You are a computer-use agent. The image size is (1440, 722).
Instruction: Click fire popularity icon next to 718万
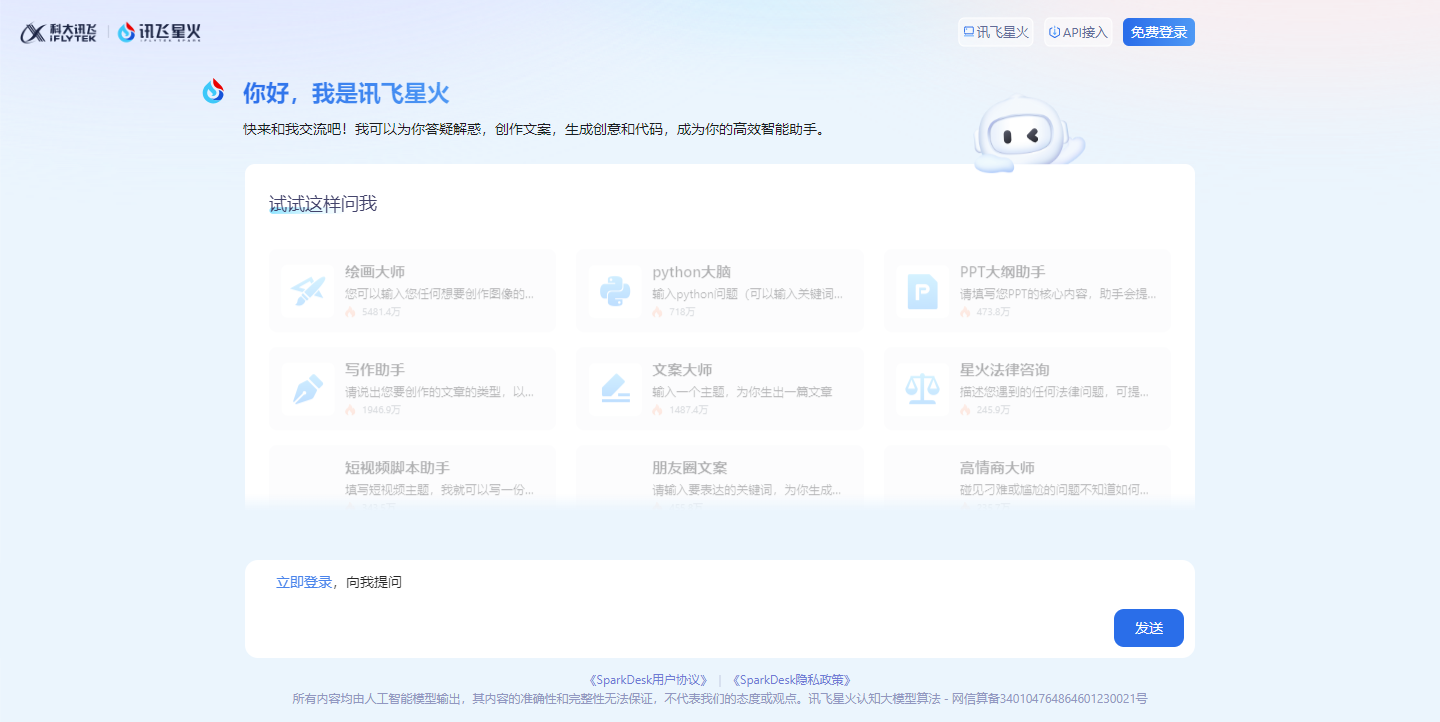[x=657, y=312]
